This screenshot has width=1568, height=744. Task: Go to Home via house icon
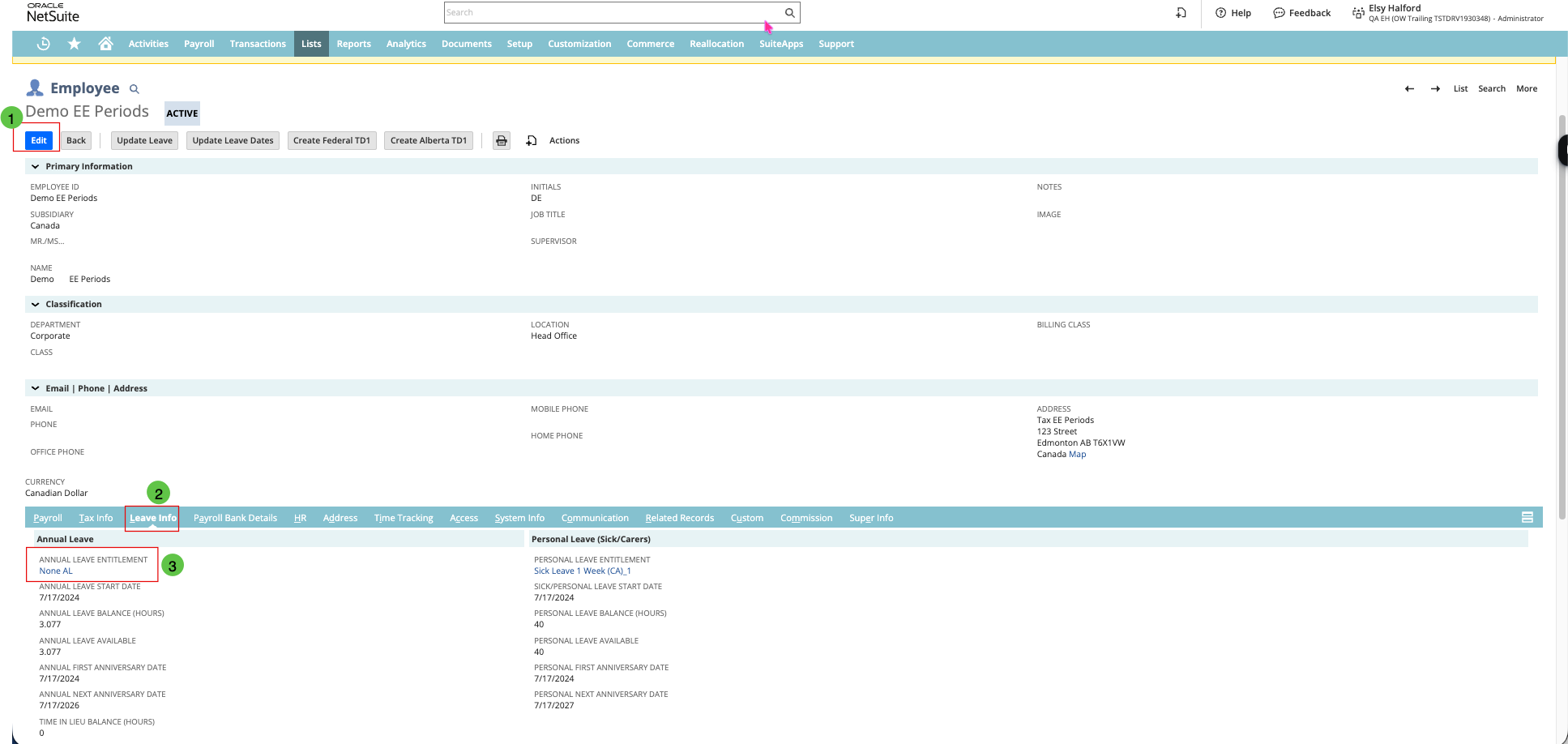[105, 44]
